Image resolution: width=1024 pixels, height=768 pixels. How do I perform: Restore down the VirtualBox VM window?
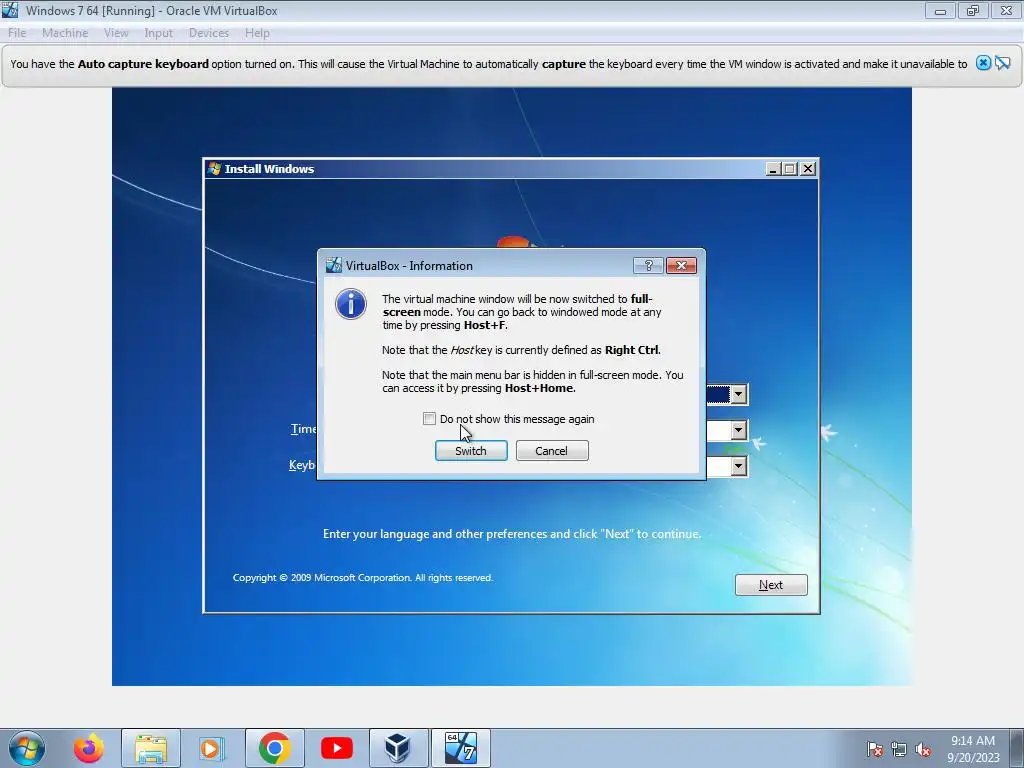point(973,10)
